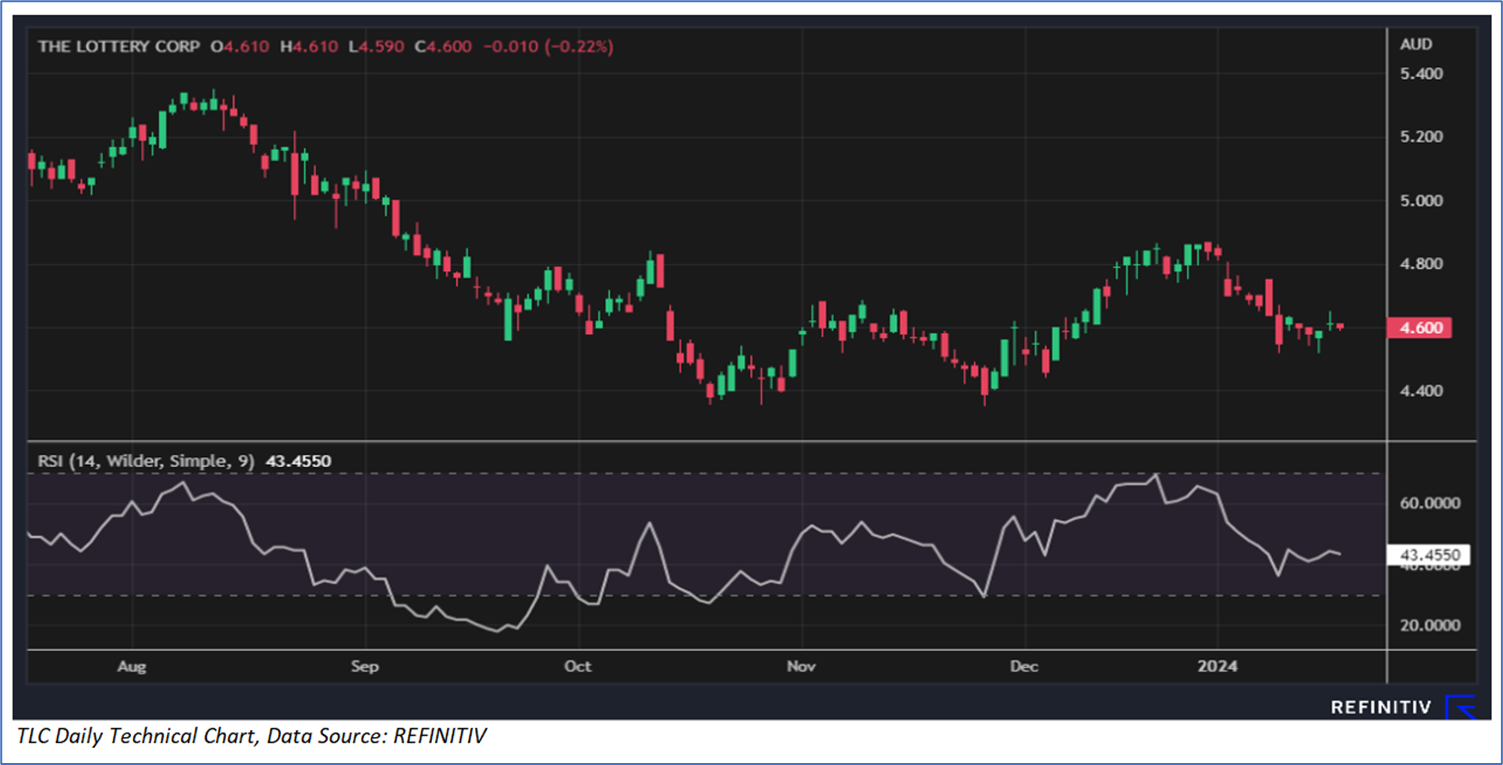The height and width of the screenshot is (765, 1503).
Task: Click the Aug label on time axis
Action: coord(132,666)
